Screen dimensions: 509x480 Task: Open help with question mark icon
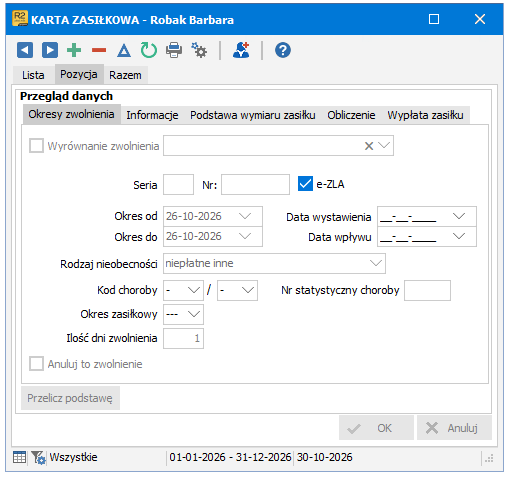tap(283, 50)
